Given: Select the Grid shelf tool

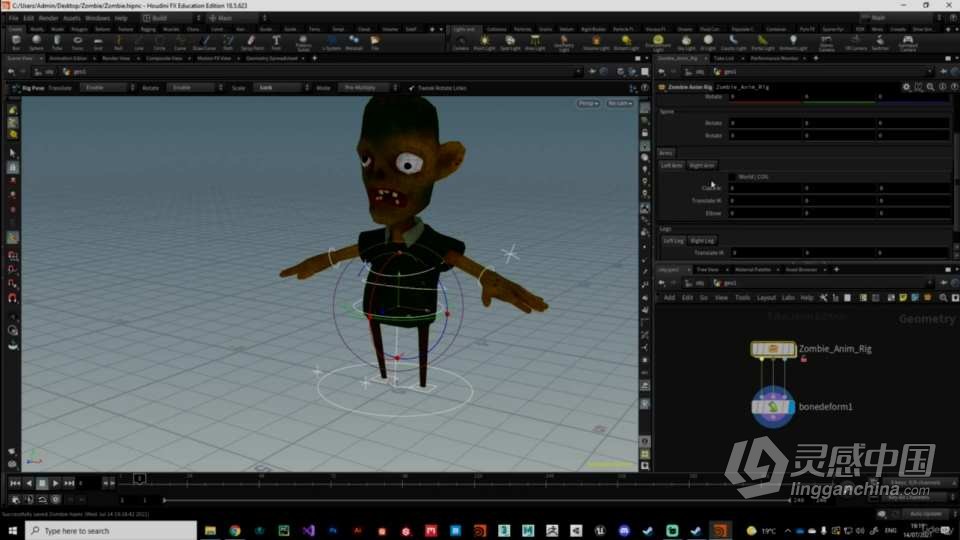Looking at the screenshot, I should pyautogui.click(x=98, y=42).
